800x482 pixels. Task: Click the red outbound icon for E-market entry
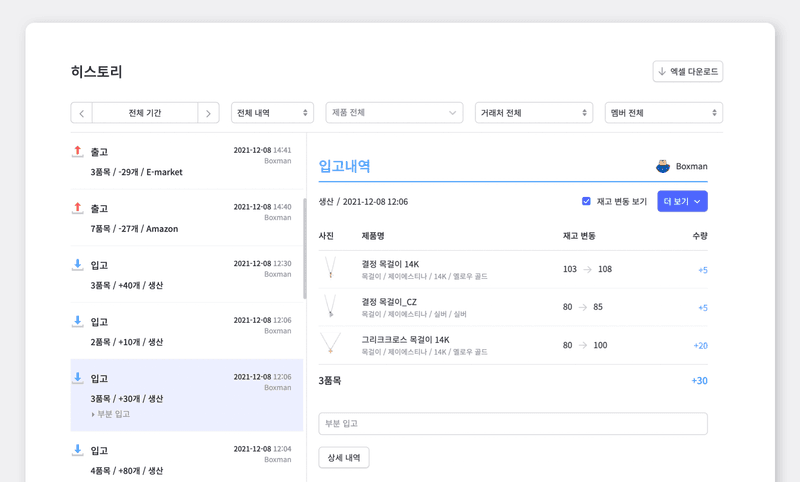(78, 152)
